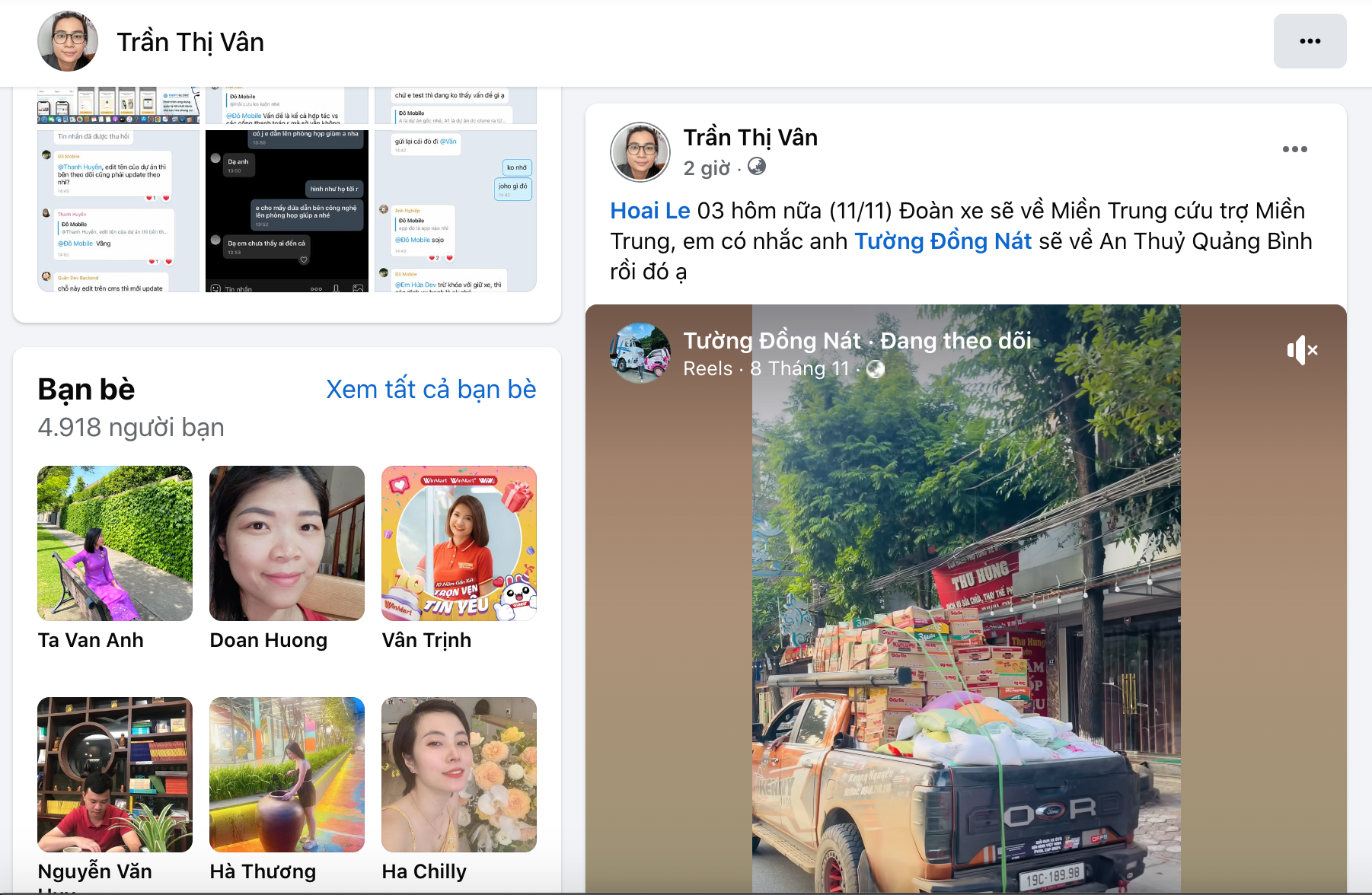Click Tường Đồng Nát's avatar on the reel
This screenshot has width=1372, height=895.
coord(640,353)
